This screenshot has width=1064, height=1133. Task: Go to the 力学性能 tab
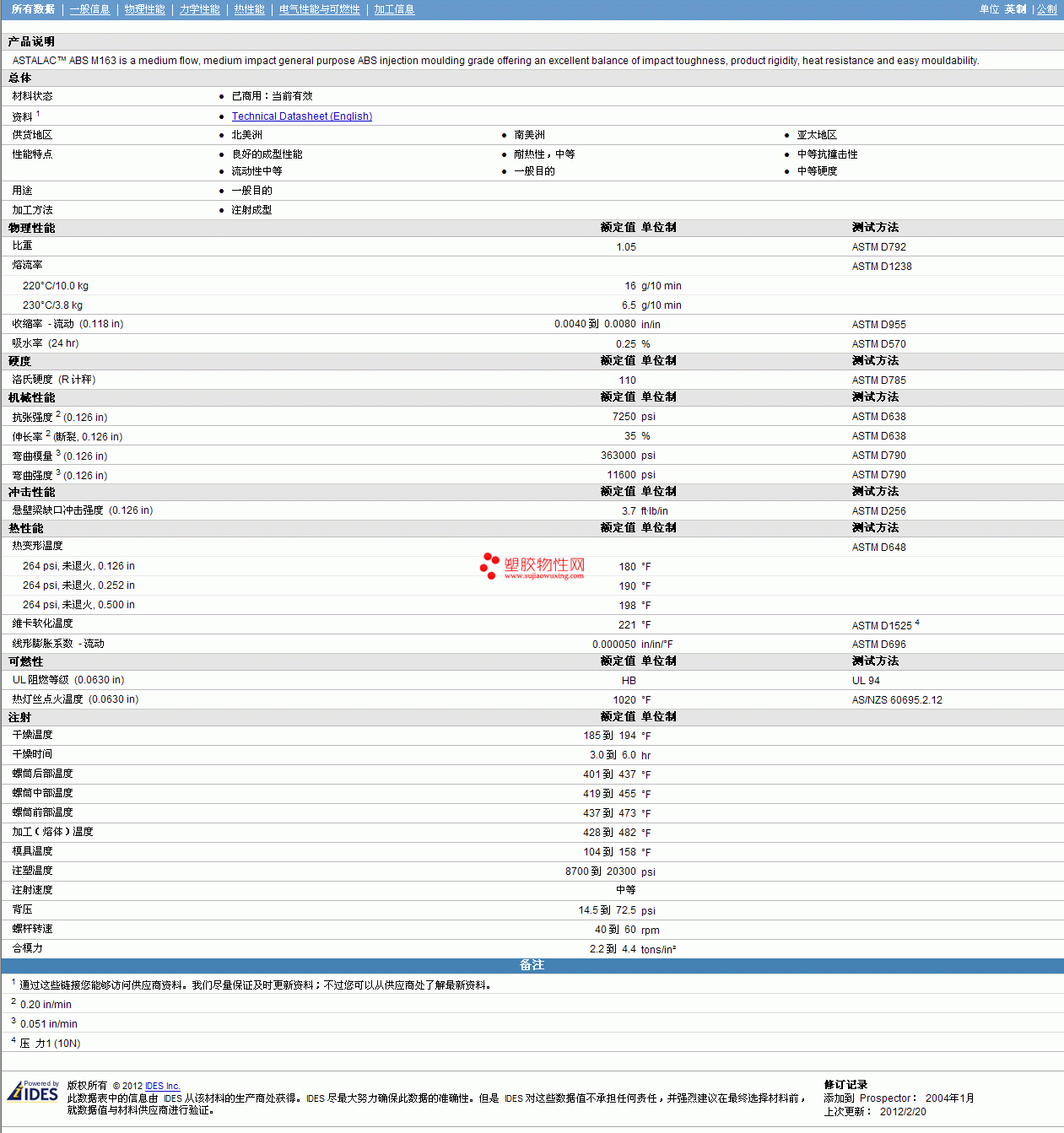(x=199, y=9)
